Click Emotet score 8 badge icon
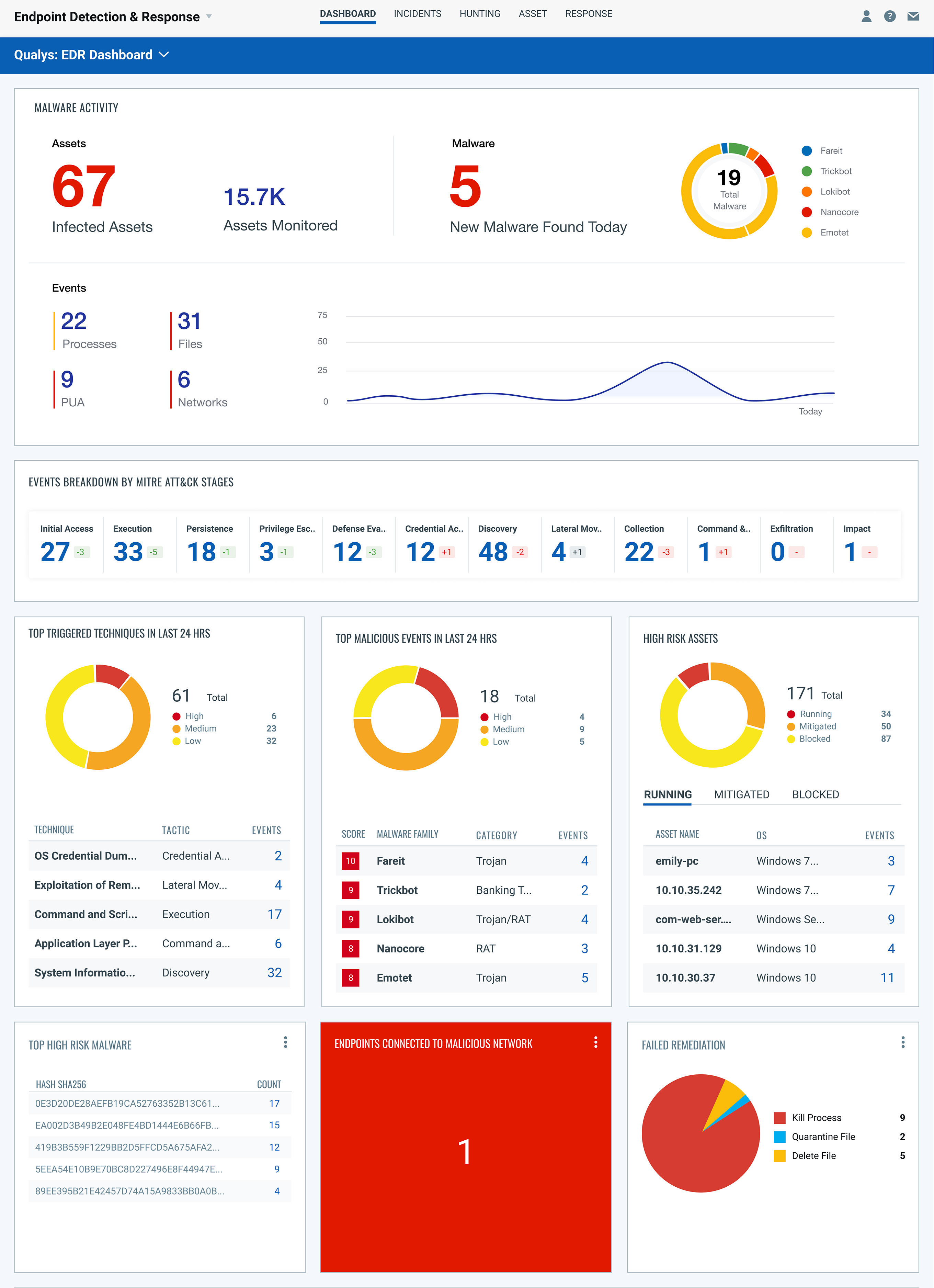Image resolution: width=934 pixels, height=1288 pixels. click(350, 978)
